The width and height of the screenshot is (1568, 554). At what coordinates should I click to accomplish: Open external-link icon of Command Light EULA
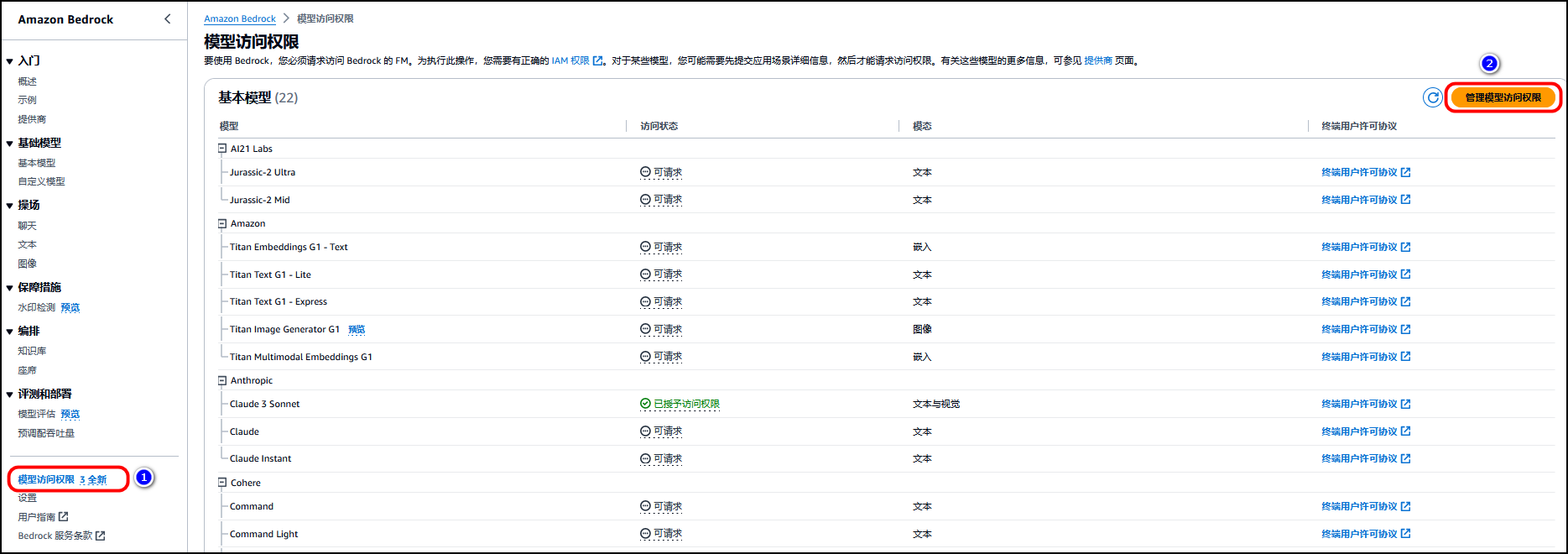click(x=1405, y=534)
